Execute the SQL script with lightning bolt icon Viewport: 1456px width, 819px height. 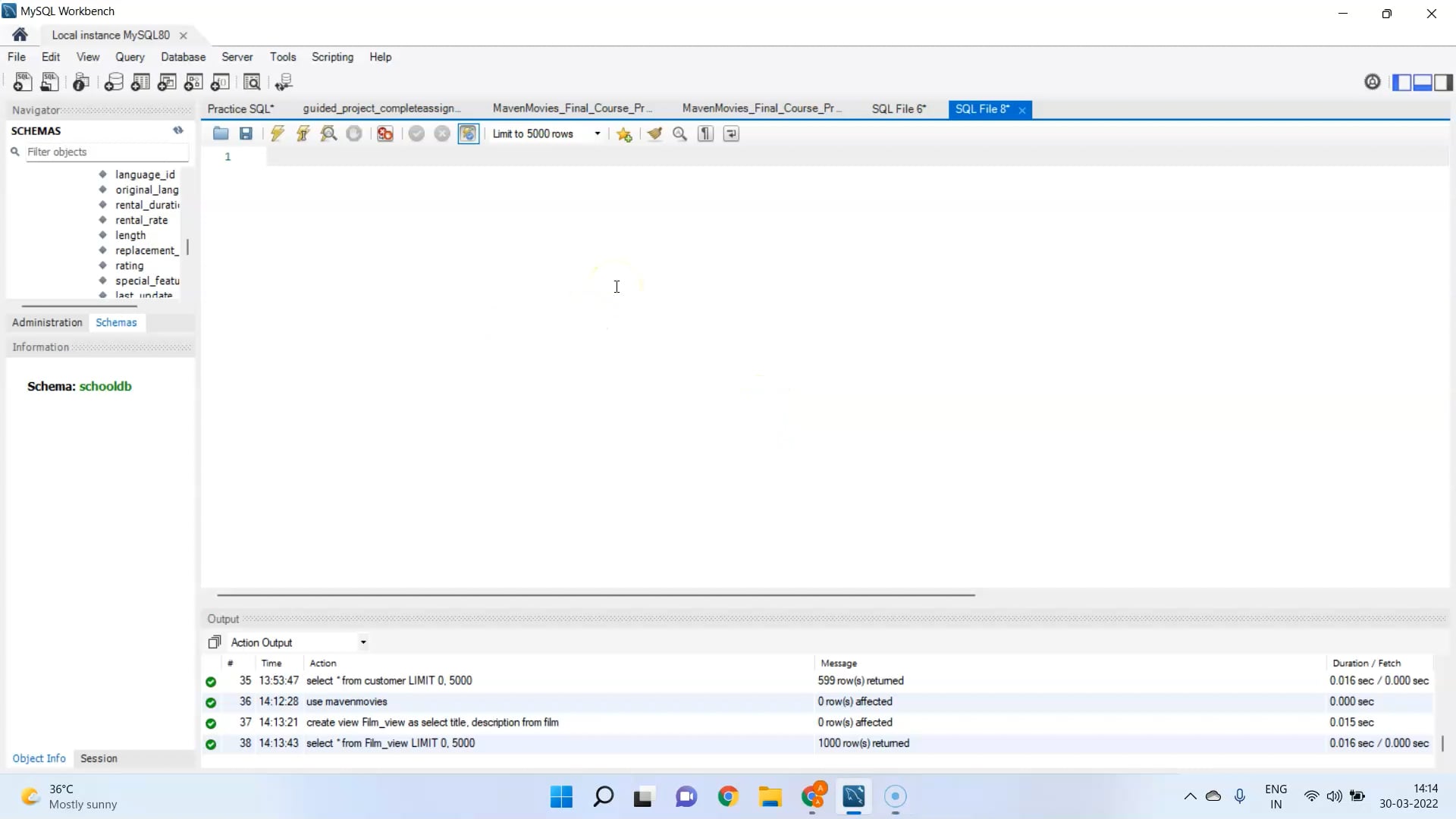[277, 133]
